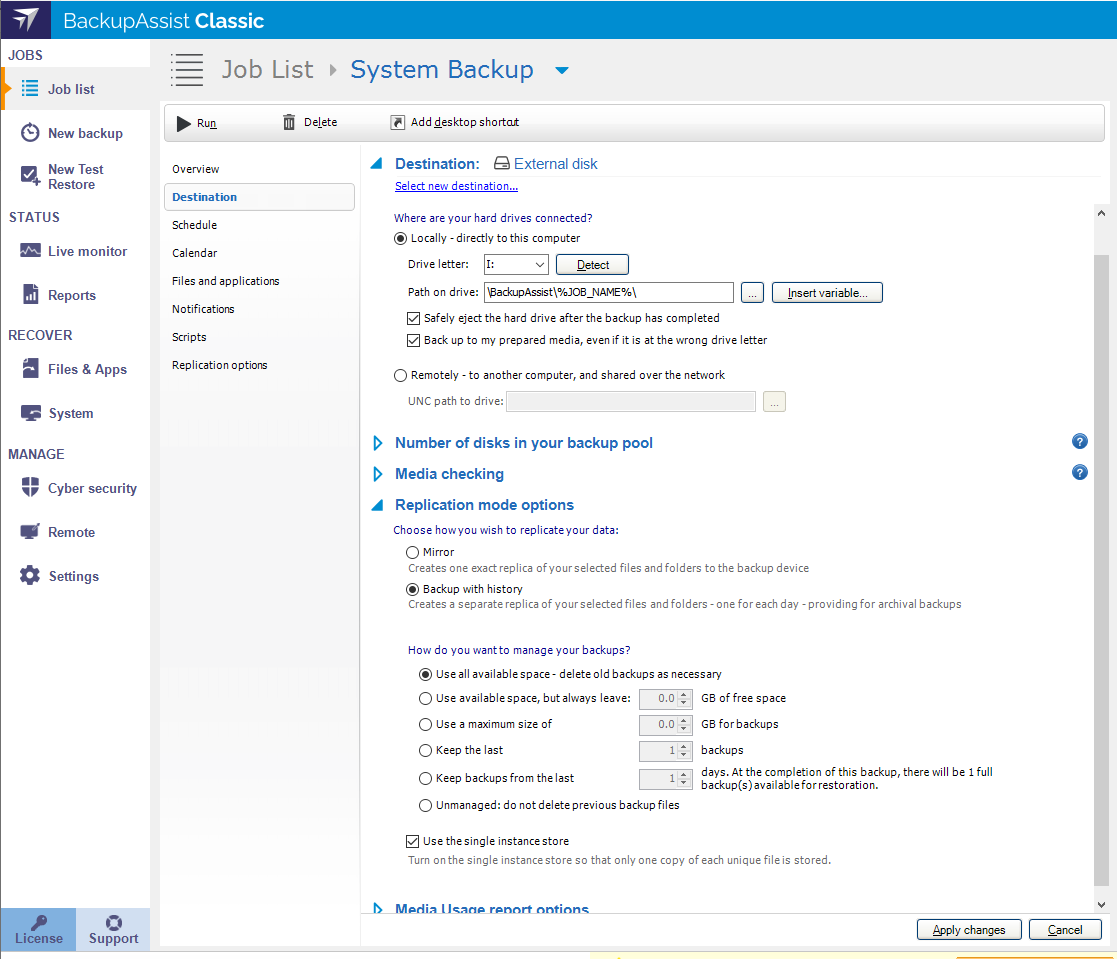This screenshot has height=959, width=1117.
Task: Choose Remotely shared over the network option
Action: click(401, 375)
